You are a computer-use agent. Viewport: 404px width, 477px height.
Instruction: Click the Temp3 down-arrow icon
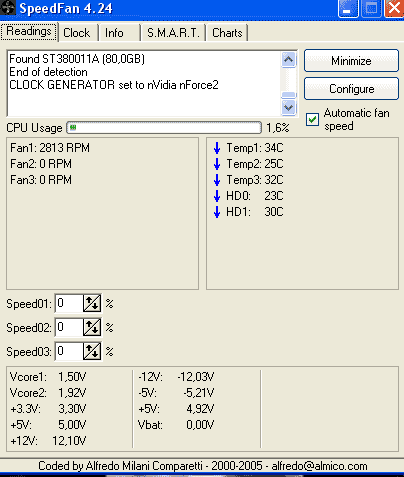tap(217, 180)
